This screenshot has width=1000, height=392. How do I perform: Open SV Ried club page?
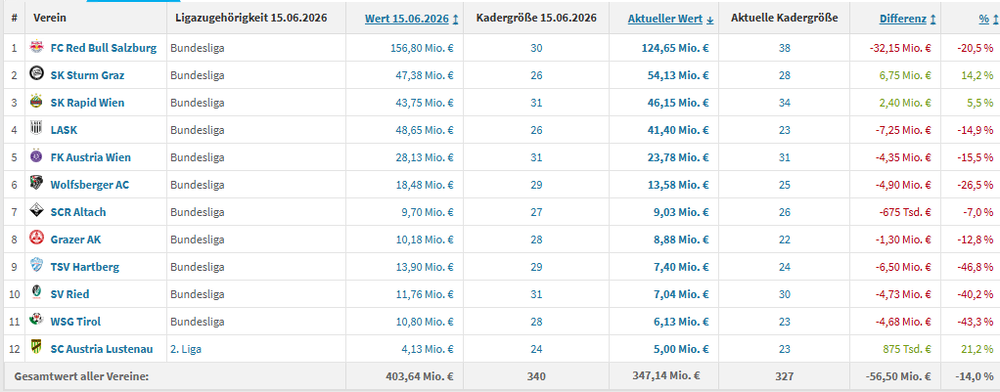click(70, 294)
